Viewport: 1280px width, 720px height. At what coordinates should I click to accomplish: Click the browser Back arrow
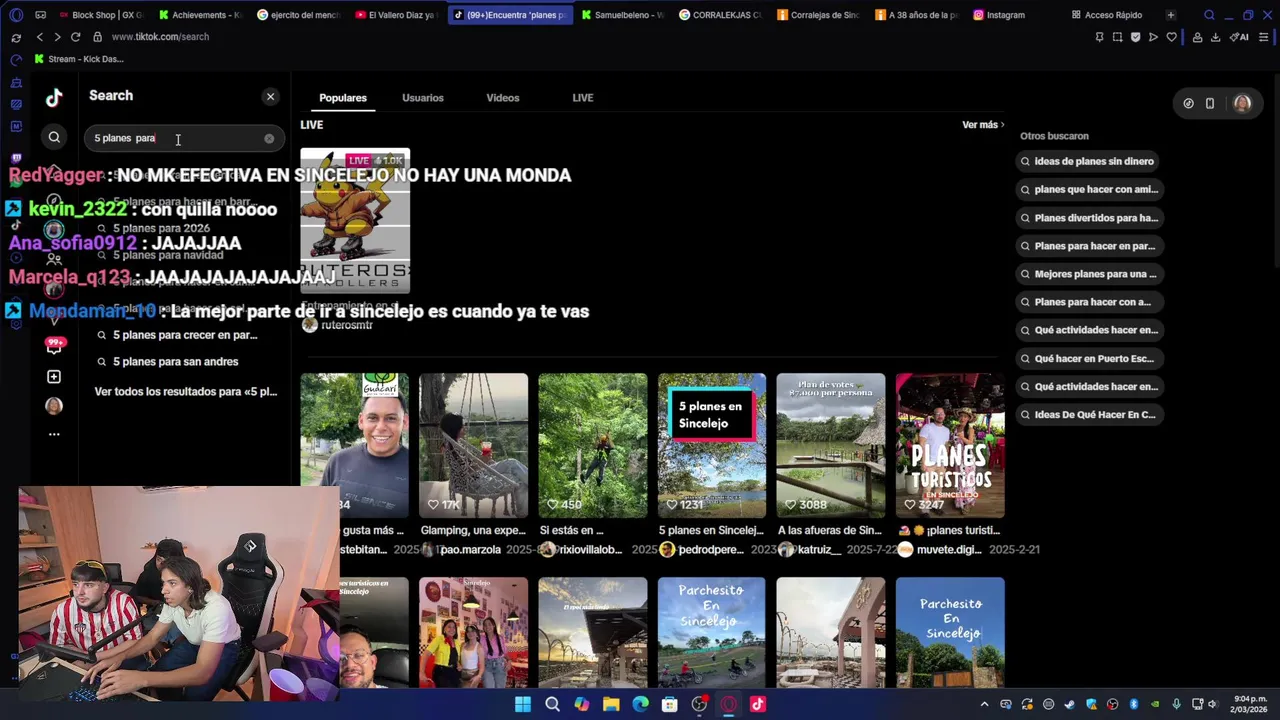pos(39,37)
